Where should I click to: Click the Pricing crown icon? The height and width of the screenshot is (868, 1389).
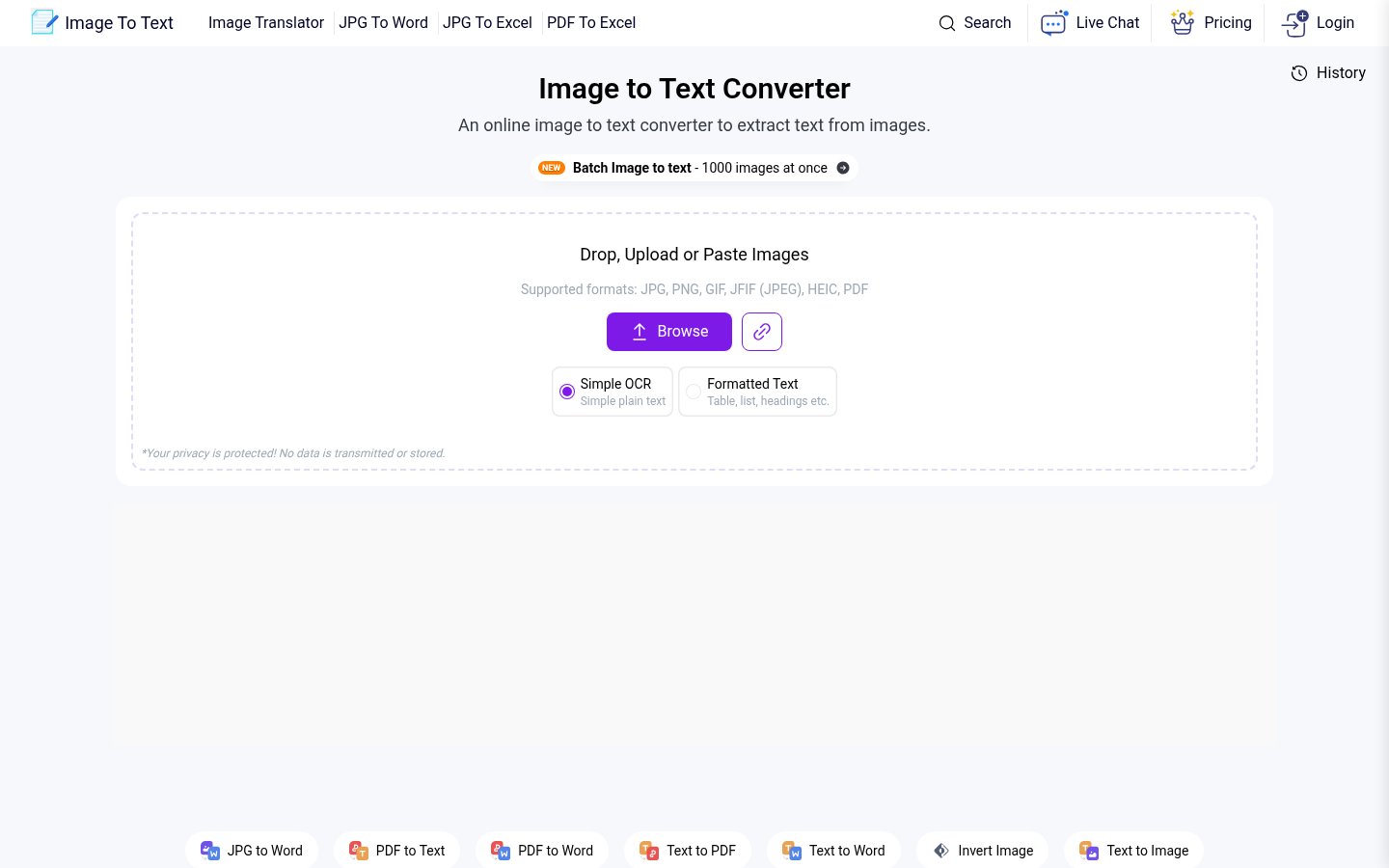coord(1183,22)
